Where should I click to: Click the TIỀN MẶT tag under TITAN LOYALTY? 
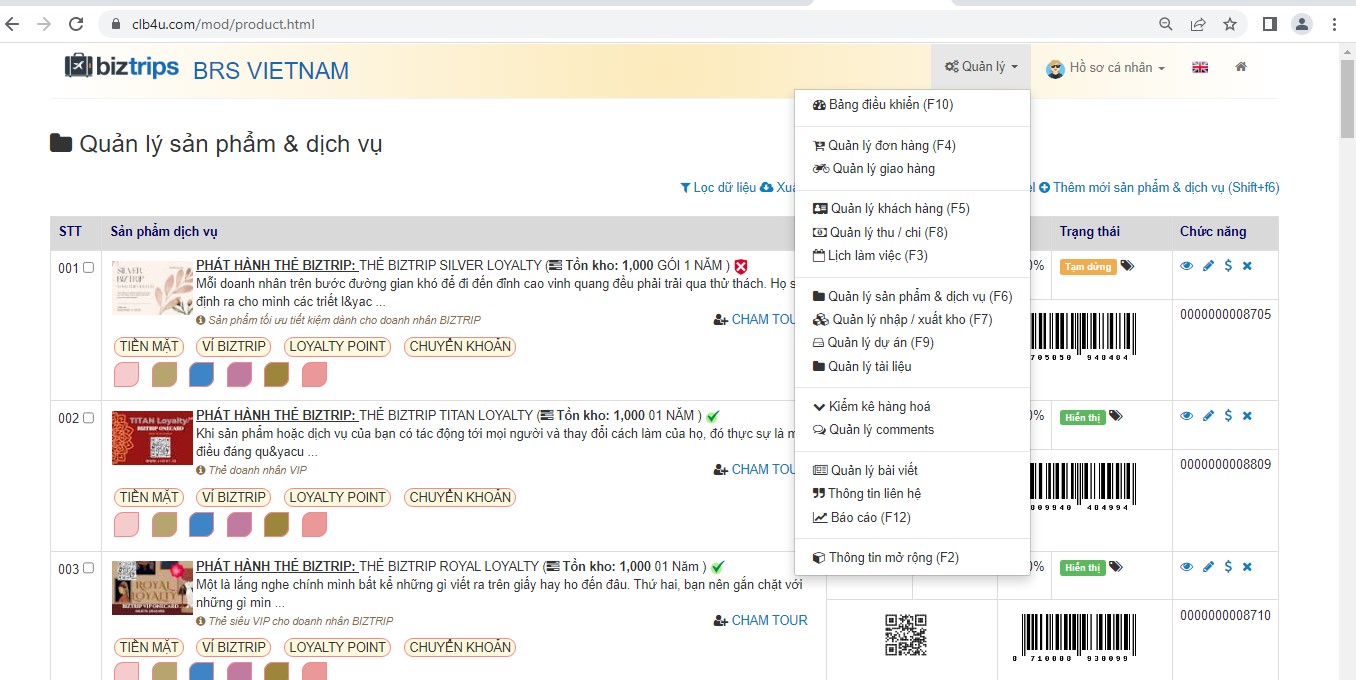149,497
